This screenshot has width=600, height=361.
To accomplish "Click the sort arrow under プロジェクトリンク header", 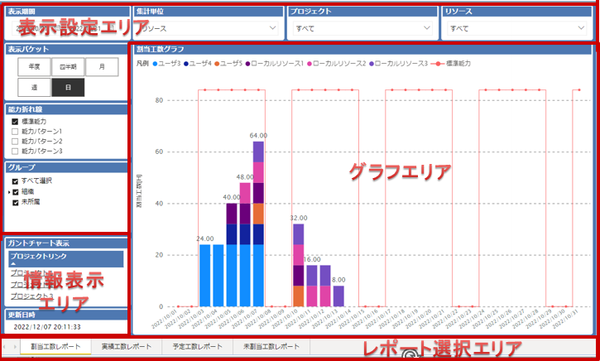I will pyautogui.click(x=13, y=264).
